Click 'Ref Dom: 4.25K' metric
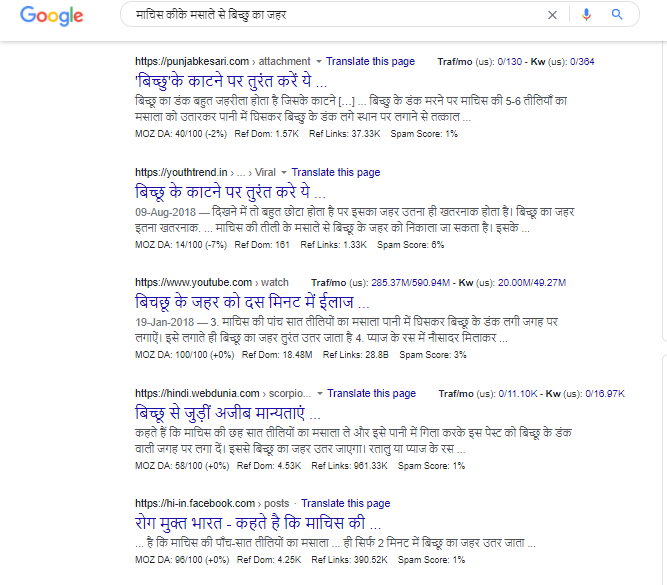 [x=269, y=560]
